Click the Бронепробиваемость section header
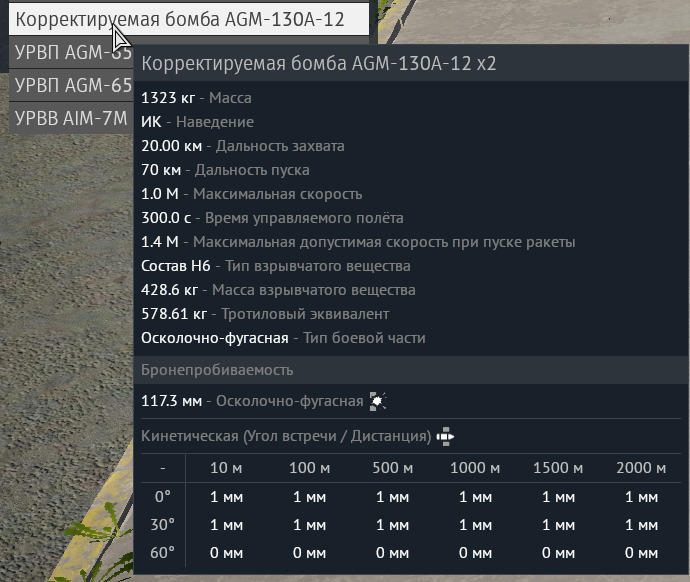The image size is (690, 582). click(x=411, y=370)
